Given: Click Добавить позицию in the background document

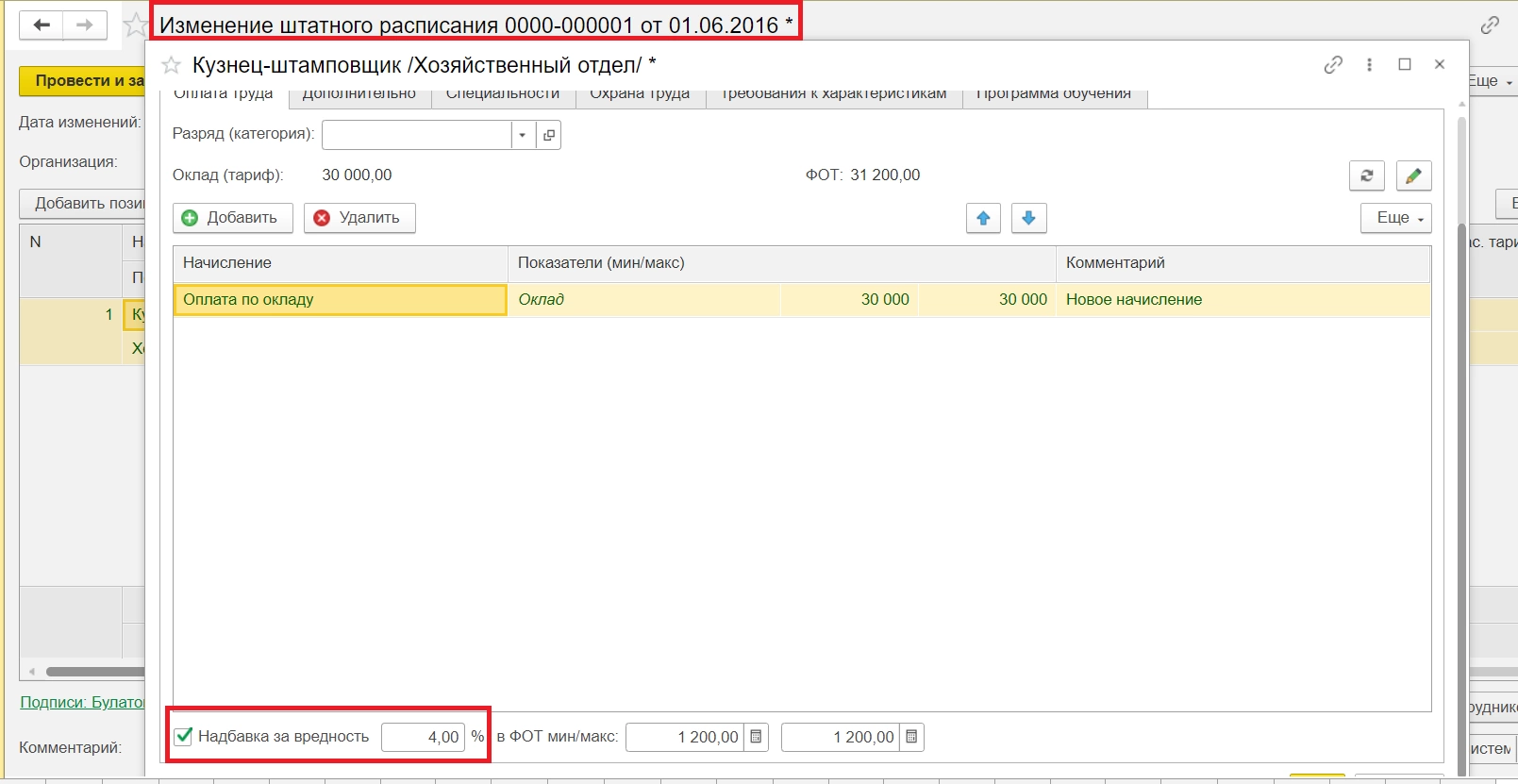Looking at the screenshot, I should pos(83,204).
